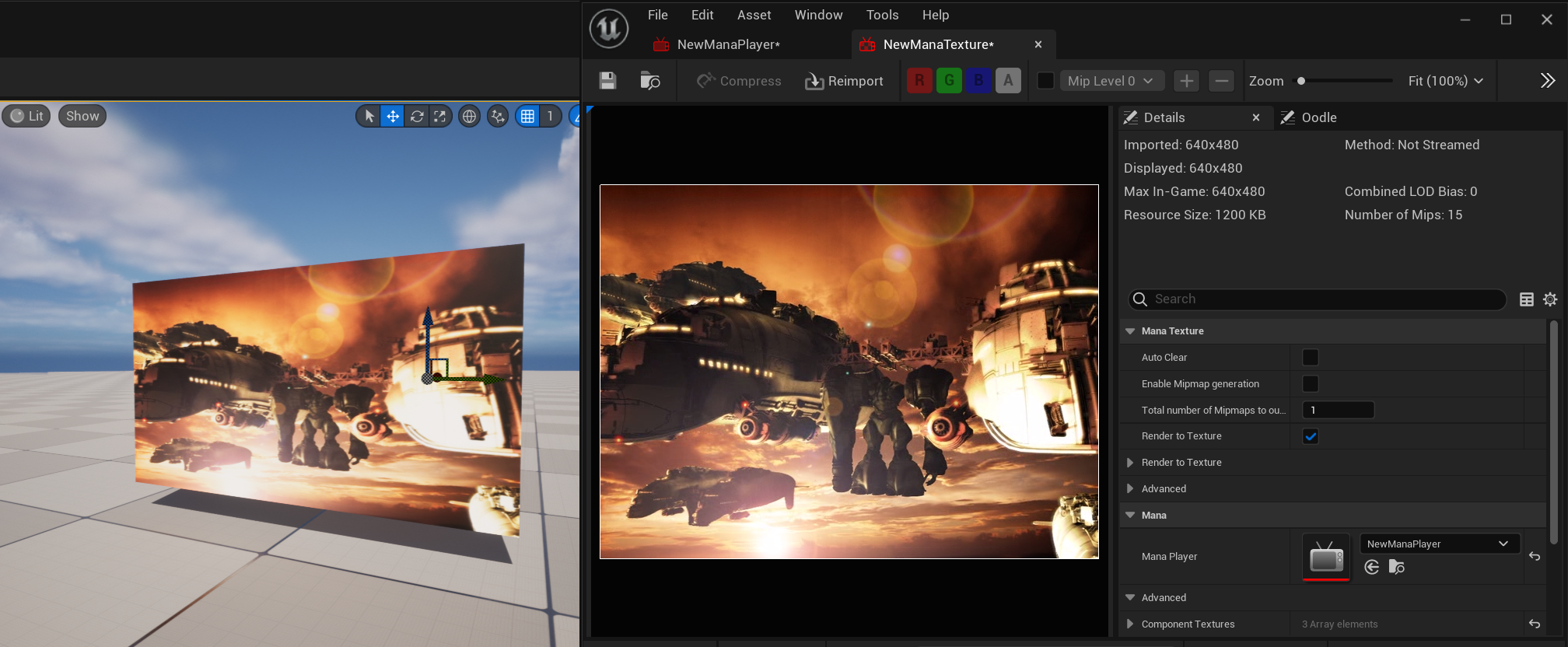Toggle the Red channel
Viewport: 1568px width, 647px height.
919,80
